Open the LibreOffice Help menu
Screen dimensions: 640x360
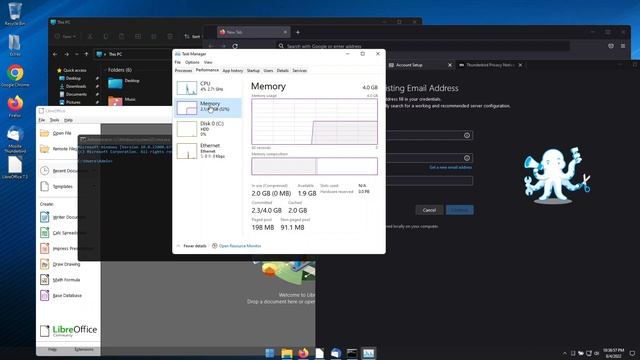[68, 120]
